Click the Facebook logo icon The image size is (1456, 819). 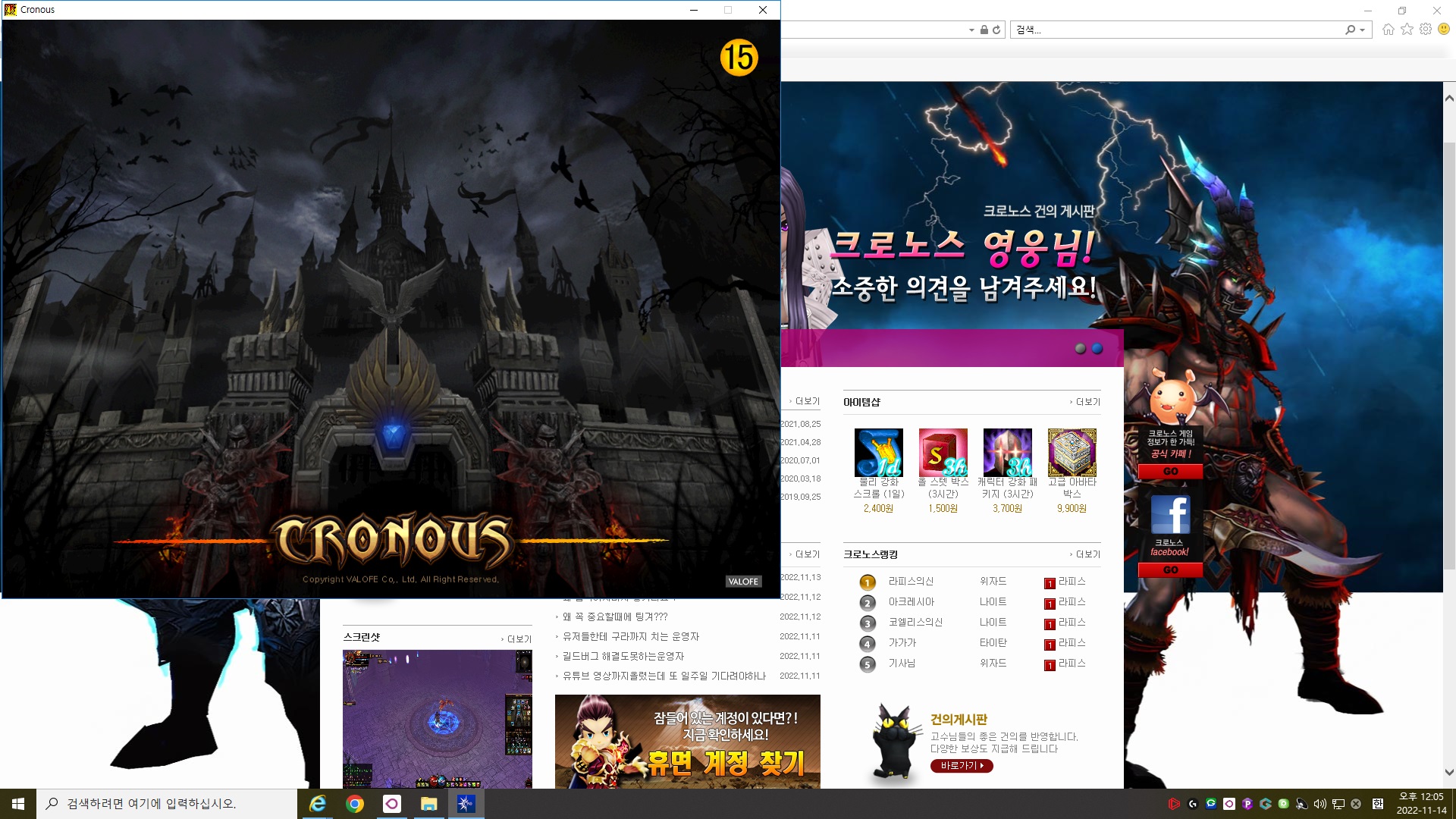click(1170, 515)
